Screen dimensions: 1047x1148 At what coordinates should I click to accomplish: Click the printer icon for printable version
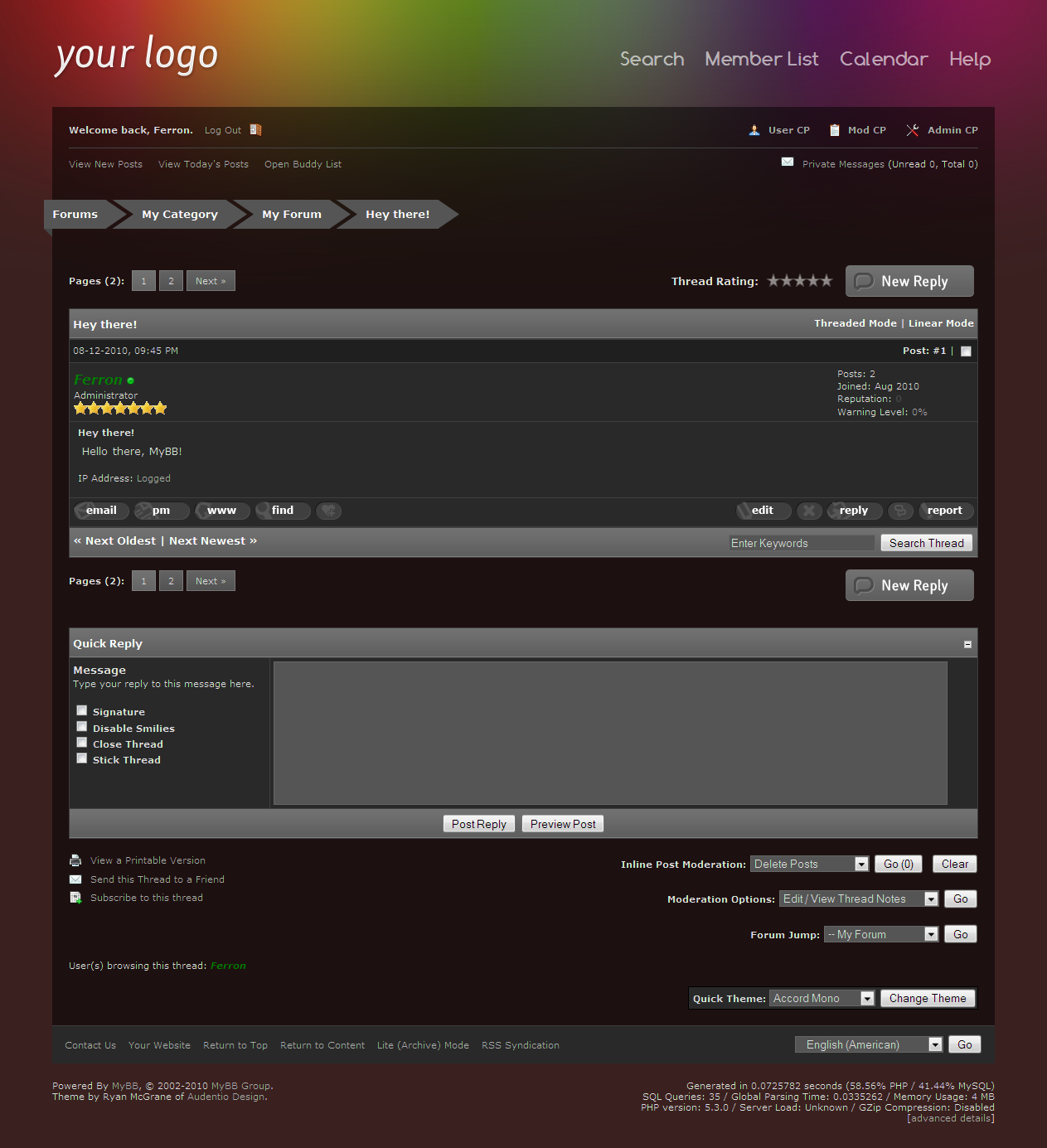coord(75,860)
